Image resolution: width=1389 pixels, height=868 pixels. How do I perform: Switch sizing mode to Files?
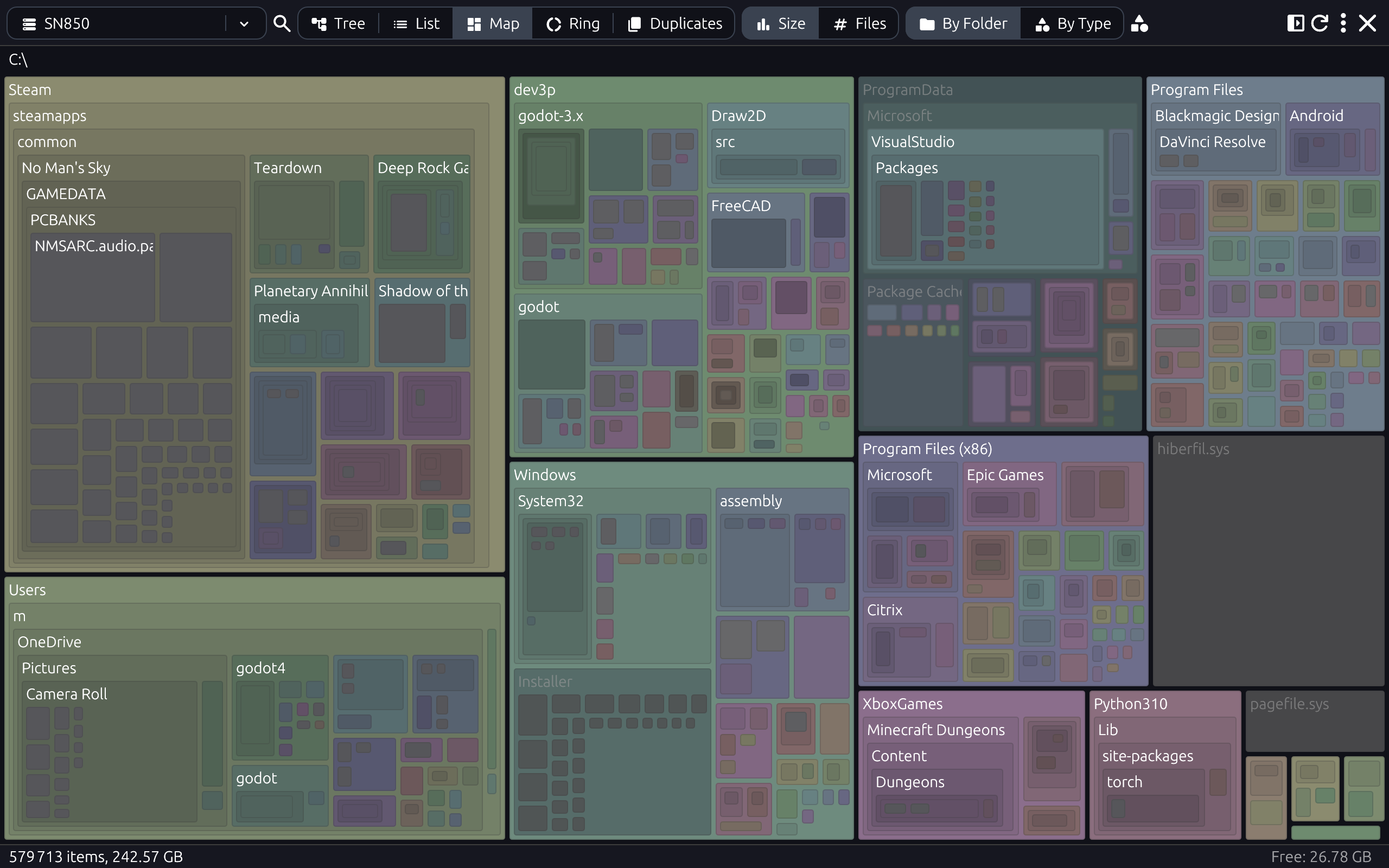click(859, 23)
